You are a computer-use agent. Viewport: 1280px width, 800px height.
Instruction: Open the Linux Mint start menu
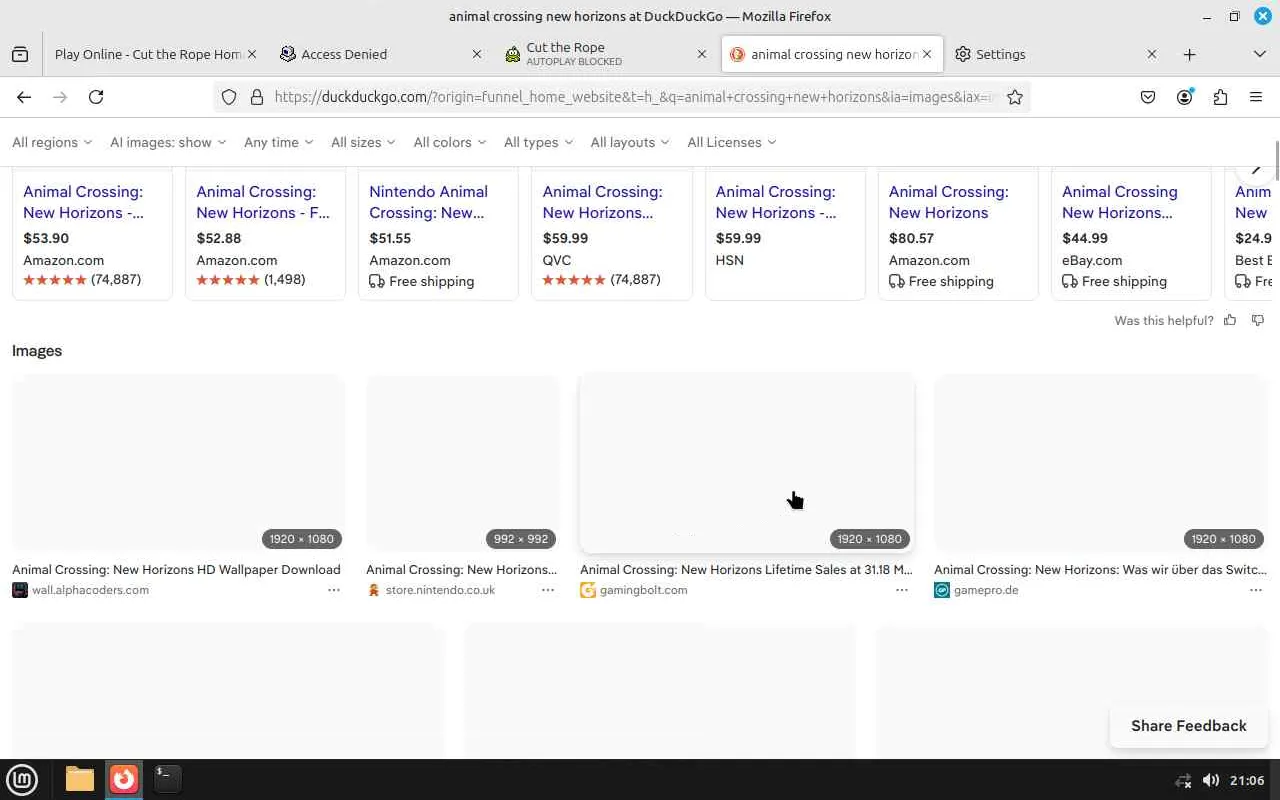pyautogui.click(x=22, y=779)
